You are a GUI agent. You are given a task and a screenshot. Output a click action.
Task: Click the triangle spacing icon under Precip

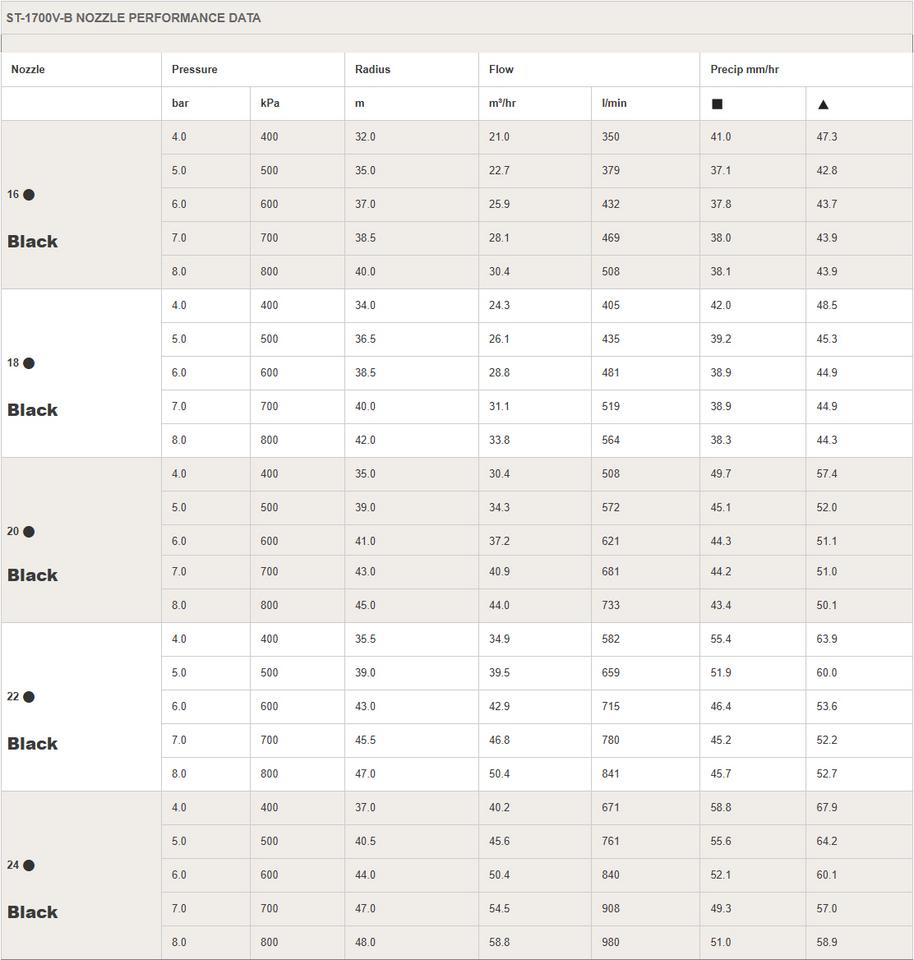[x=823, y=104]
